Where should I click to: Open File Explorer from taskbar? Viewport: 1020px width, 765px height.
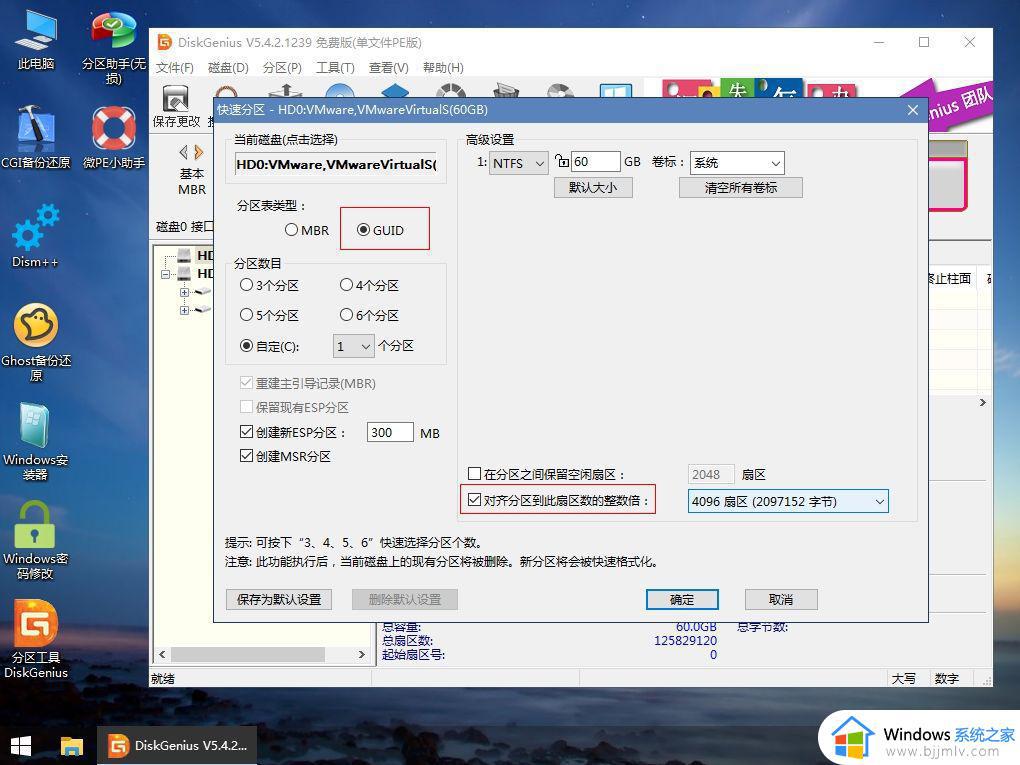point(72,745)
